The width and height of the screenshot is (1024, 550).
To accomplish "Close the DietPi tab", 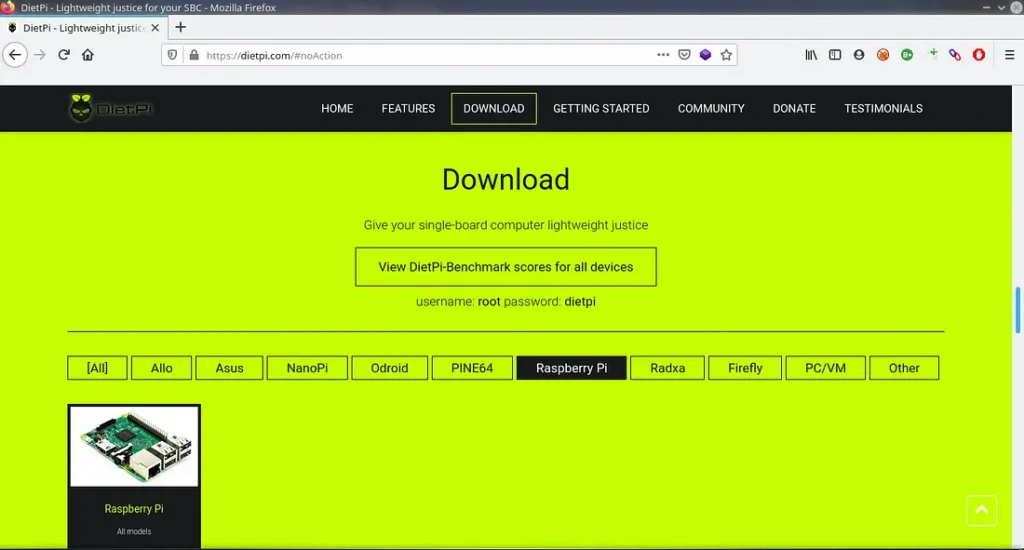I will coord(155,28).
